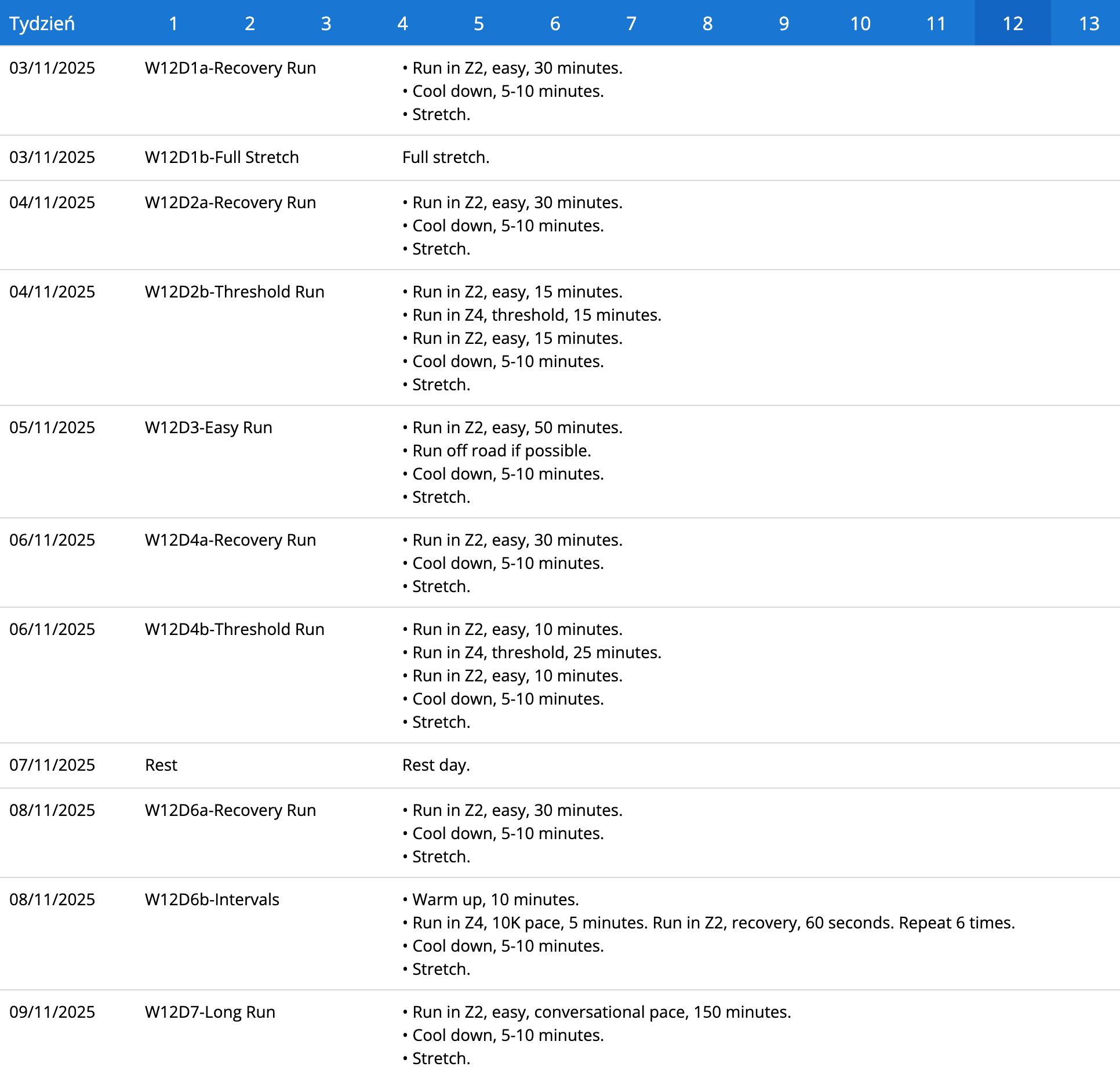Open week 3 training plan
This screenshot has height=1074, width=1120.
326,23
